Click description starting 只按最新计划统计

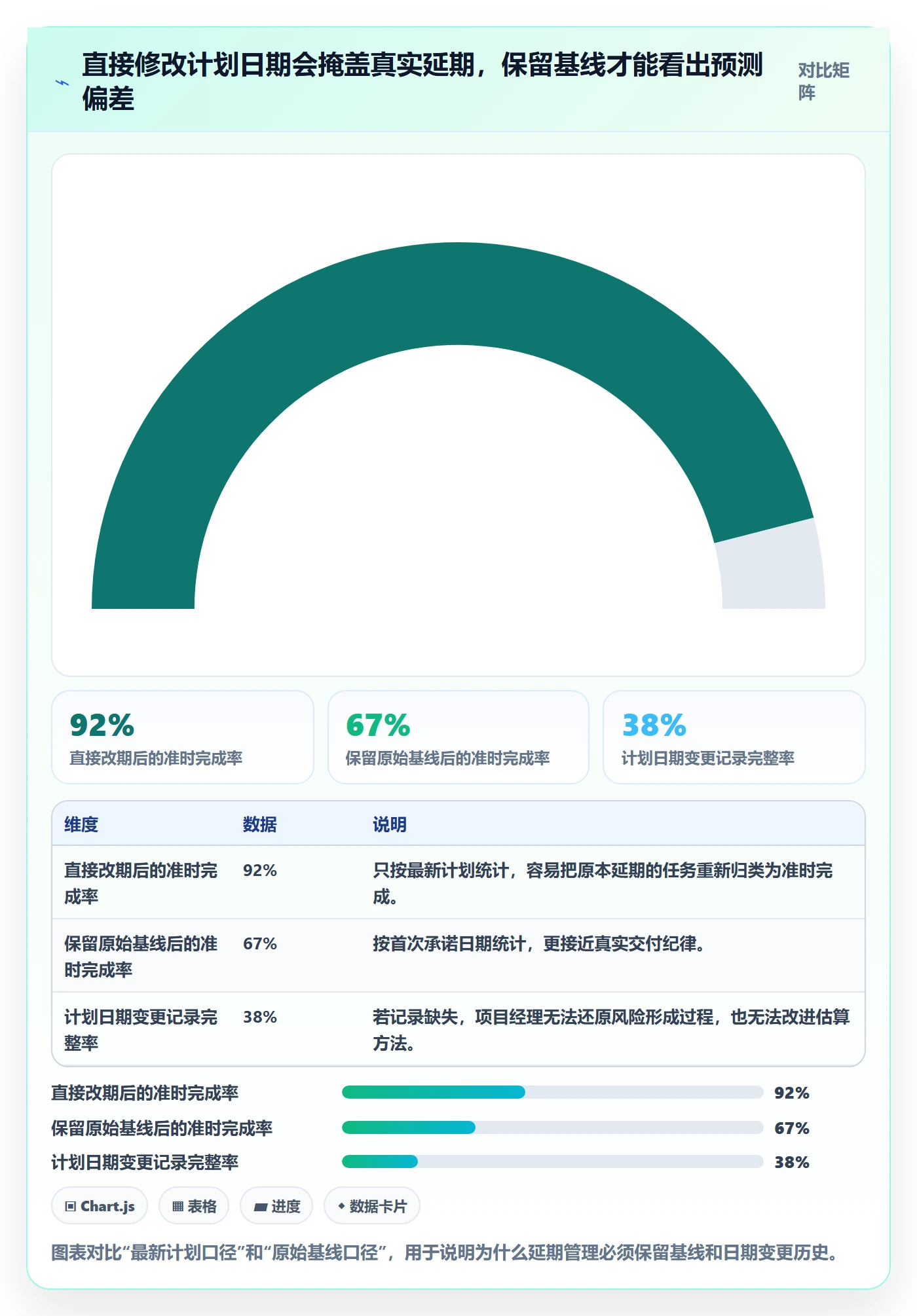[x=603, y=883]
